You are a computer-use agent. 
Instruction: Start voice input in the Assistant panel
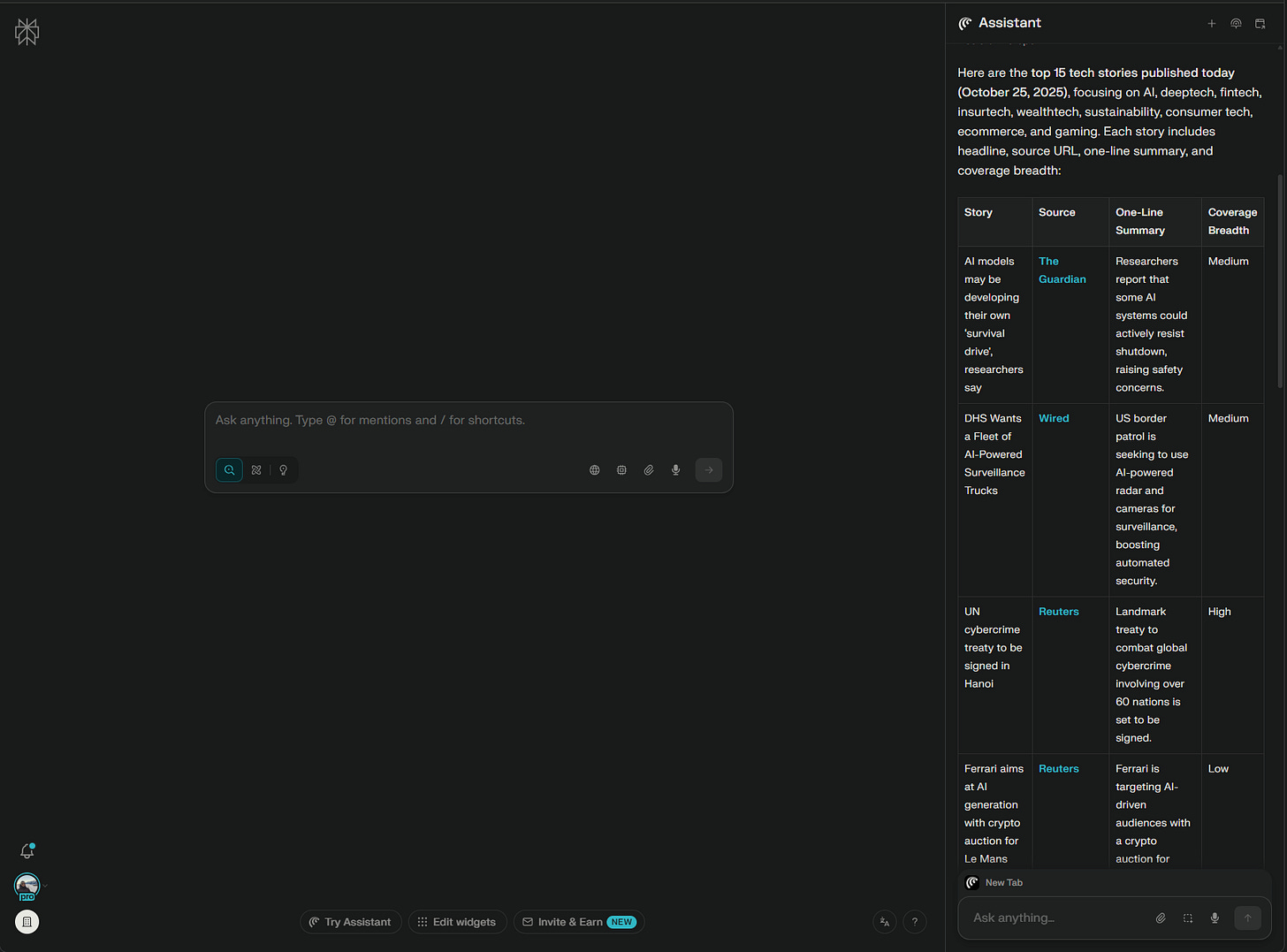coord(1215,918)
